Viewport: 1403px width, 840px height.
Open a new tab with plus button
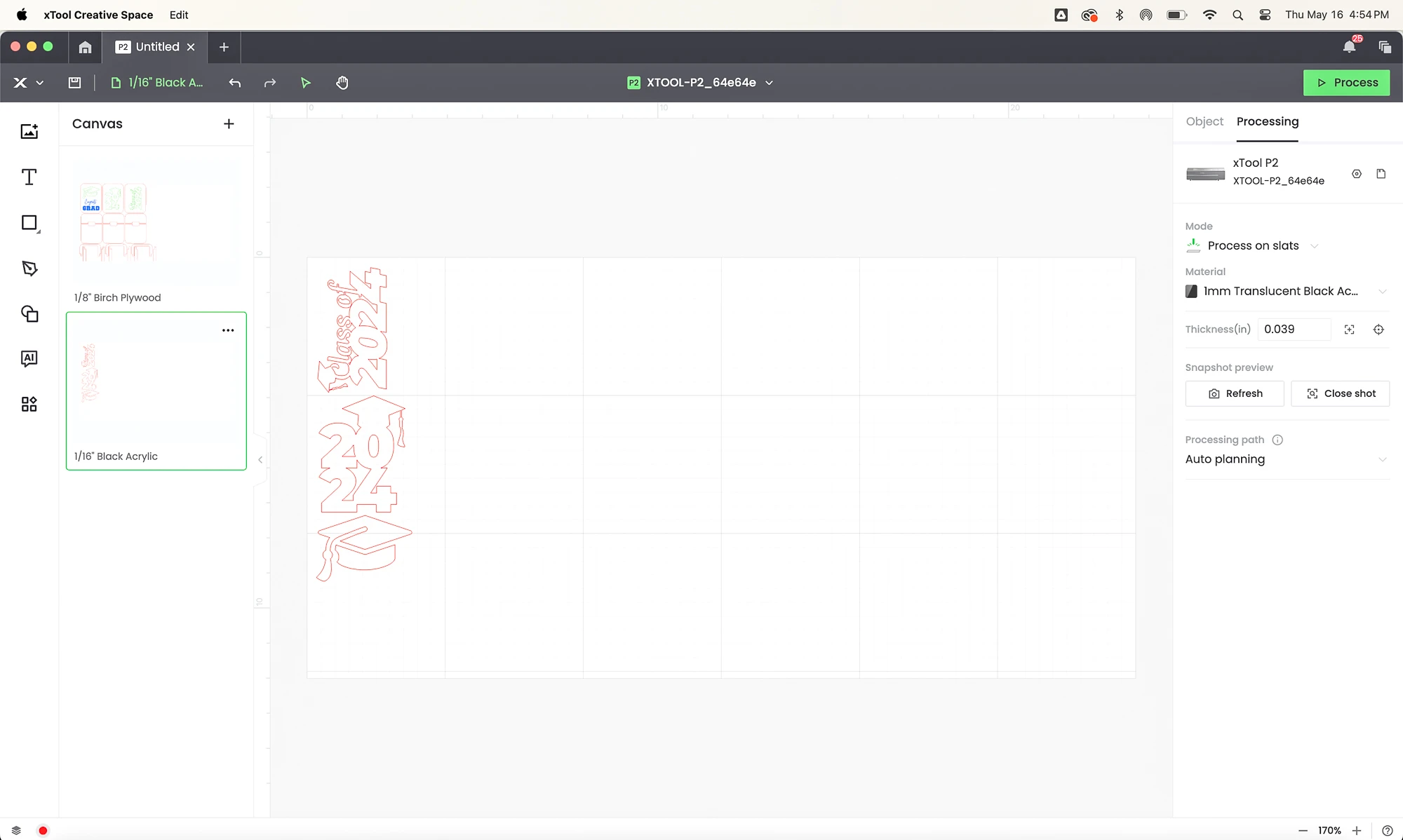pyautogui.click(x=224, y=47)
